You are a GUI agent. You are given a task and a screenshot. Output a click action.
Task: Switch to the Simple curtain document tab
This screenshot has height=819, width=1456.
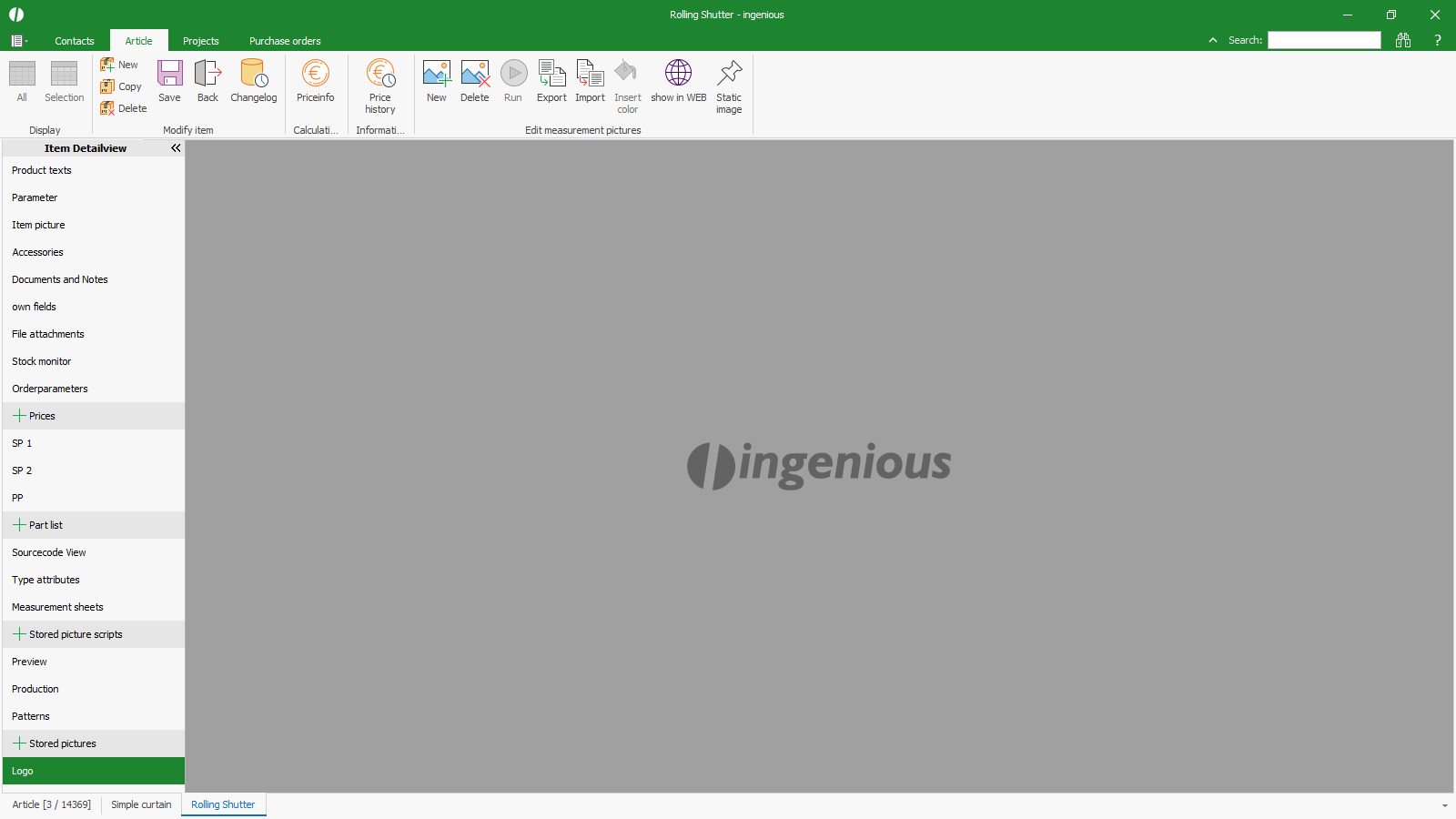(x=141, y=804)
